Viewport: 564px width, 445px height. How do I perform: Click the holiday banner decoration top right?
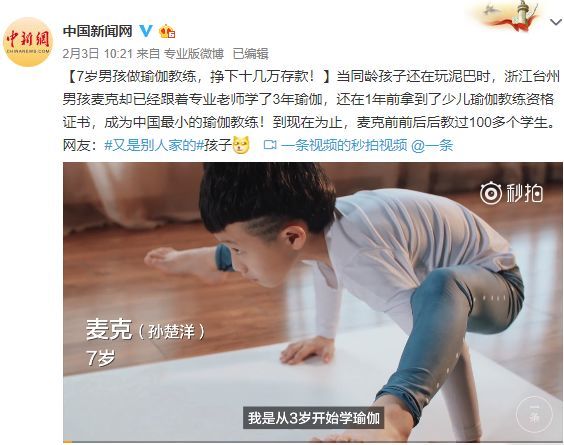509,15
